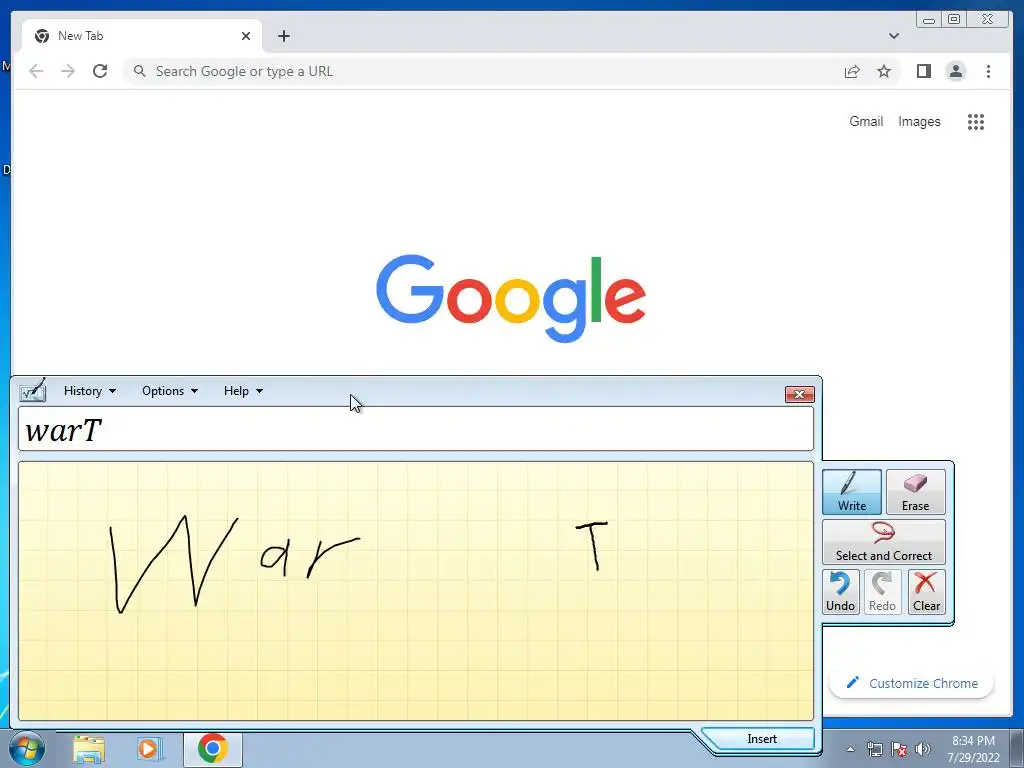This screenshot has width=1024, height=768.
Task: Select the New Tab tab
Action: (142, 36)
